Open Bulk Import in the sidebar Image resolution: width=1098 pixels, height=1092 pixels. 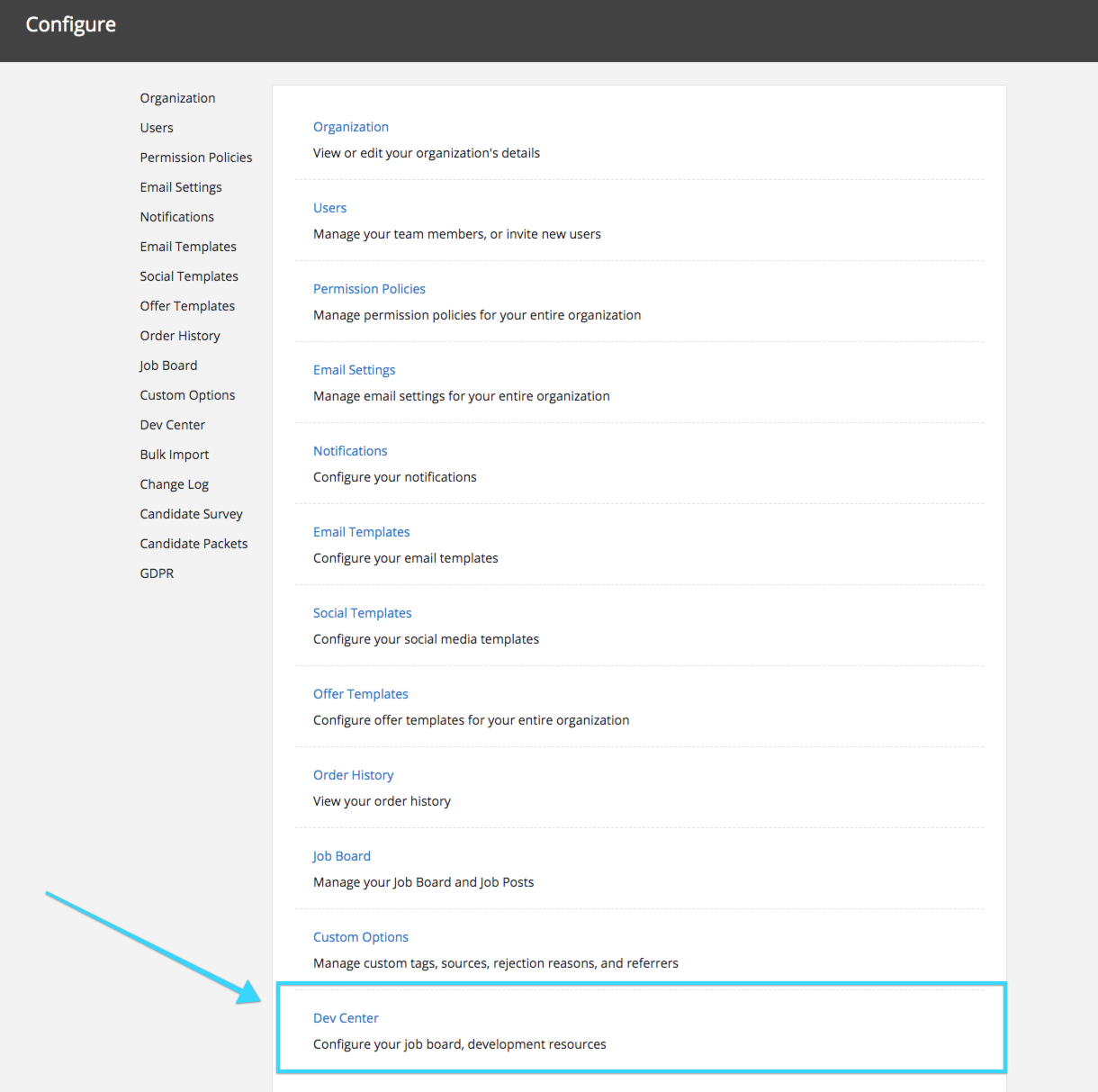click(x=175, y=455)
